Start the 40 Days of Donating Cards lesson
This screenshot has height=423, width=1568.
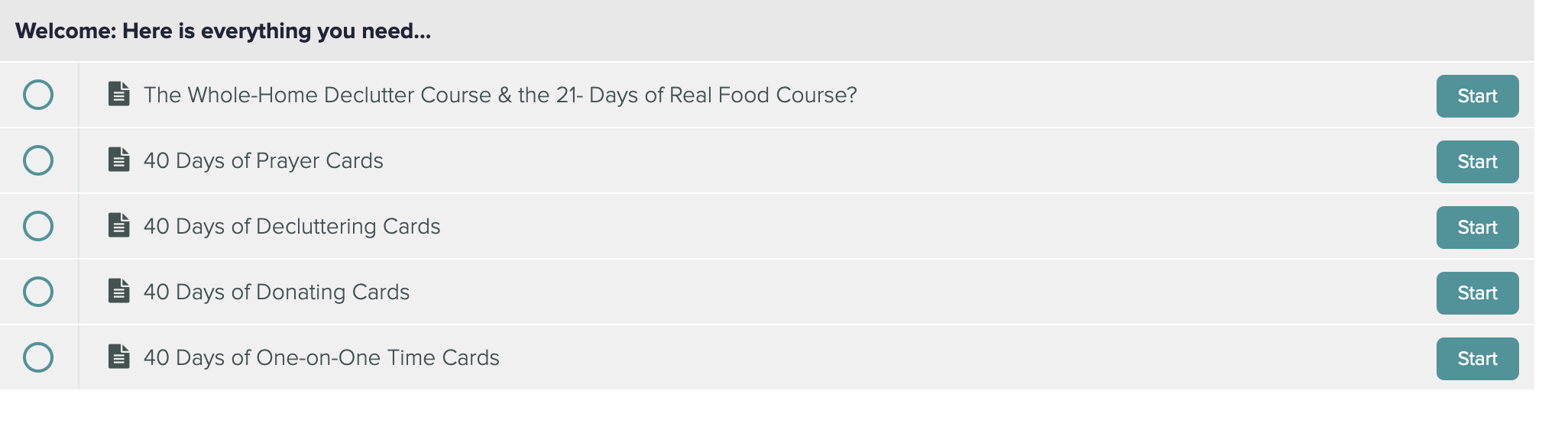tap(1477, 293)
